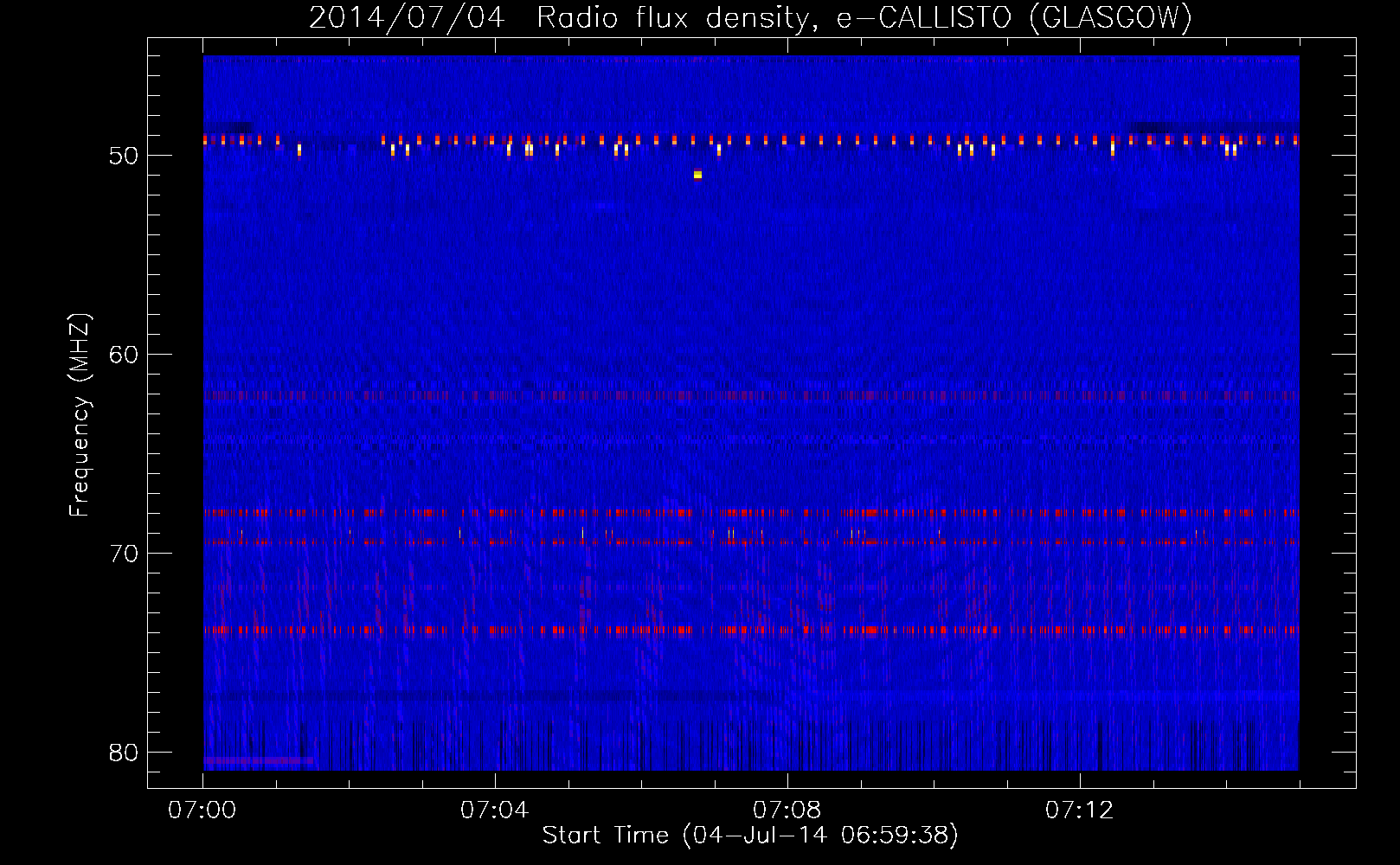Click the purple bar at 80 MHz near 07:00
This screenshot has height=865, width=1400.
pos(258,760)
